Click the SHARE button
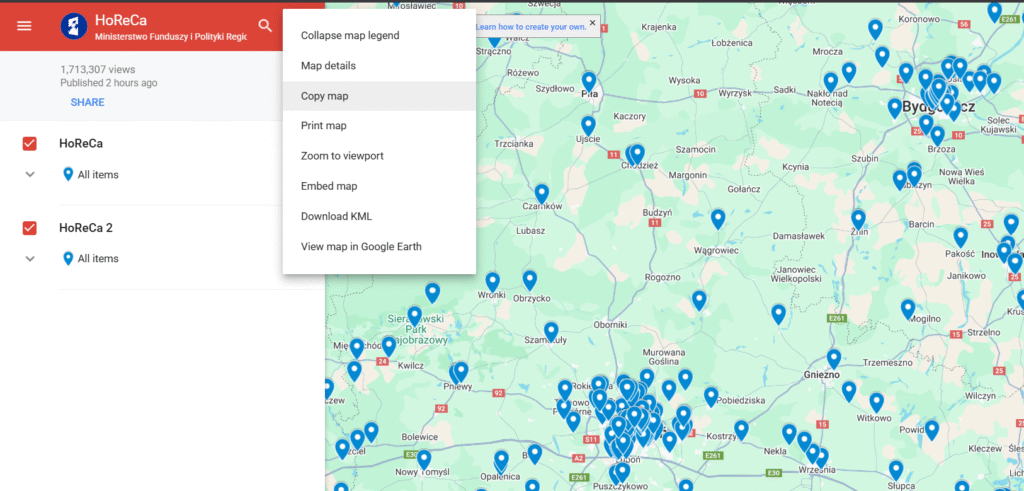 coord(87,102)
